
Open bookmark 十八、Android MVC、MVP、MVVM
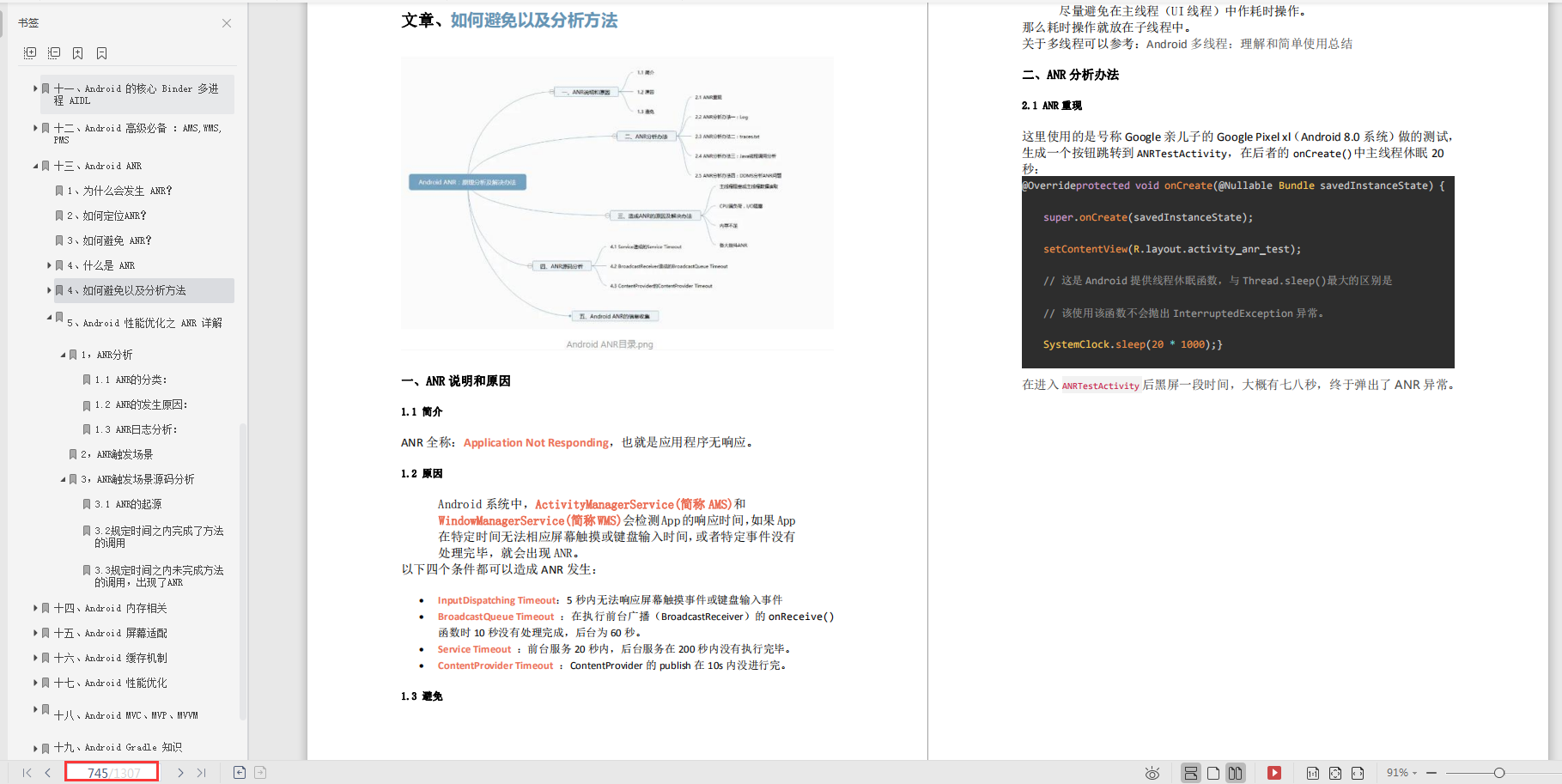coord(125,715)
